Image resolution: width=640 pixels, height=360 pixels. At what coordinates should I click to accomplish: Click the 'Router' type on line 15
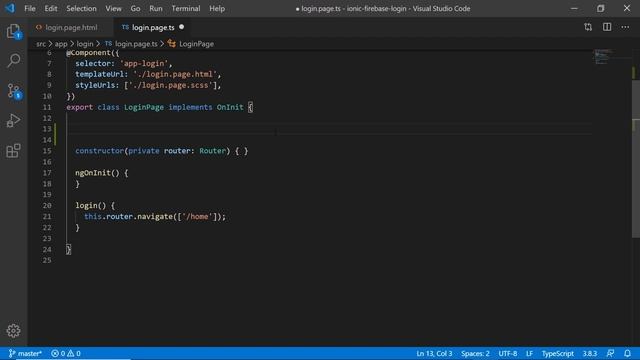coord(213,151)
